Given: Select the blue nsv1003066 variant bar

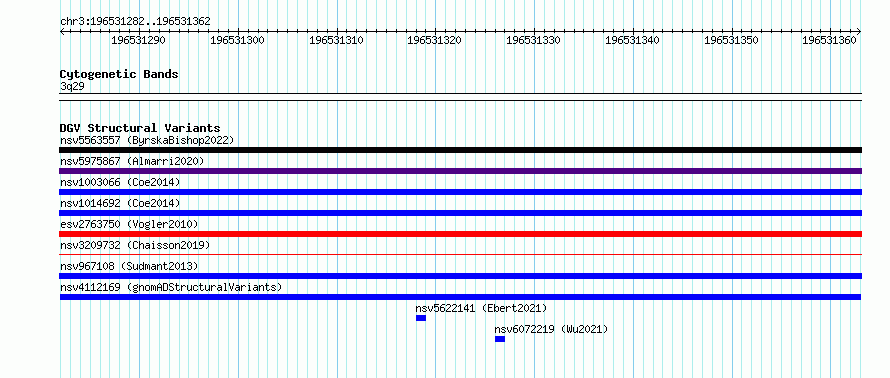Looking at the screenshot, I should (460, 192).
